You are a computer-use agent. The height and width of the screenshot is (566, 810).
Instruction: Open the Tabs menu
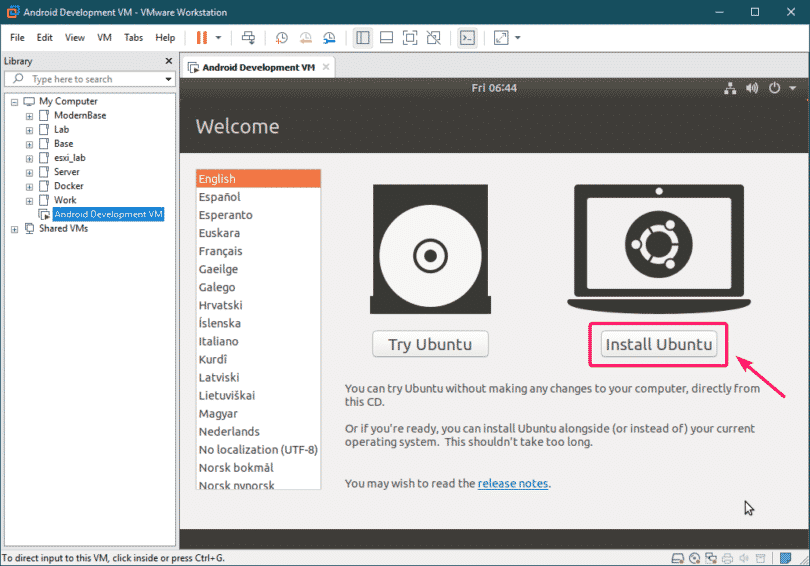(133, 38)
